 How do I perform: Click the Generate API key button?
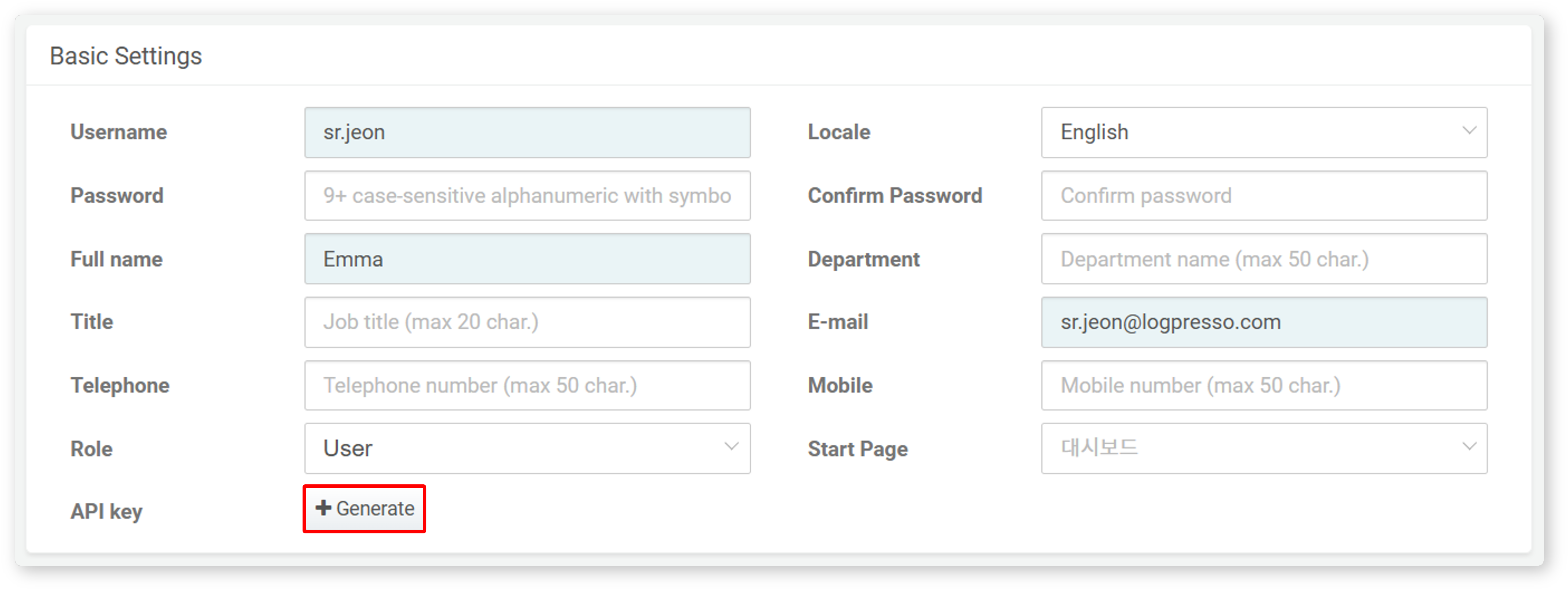(365, 508)
